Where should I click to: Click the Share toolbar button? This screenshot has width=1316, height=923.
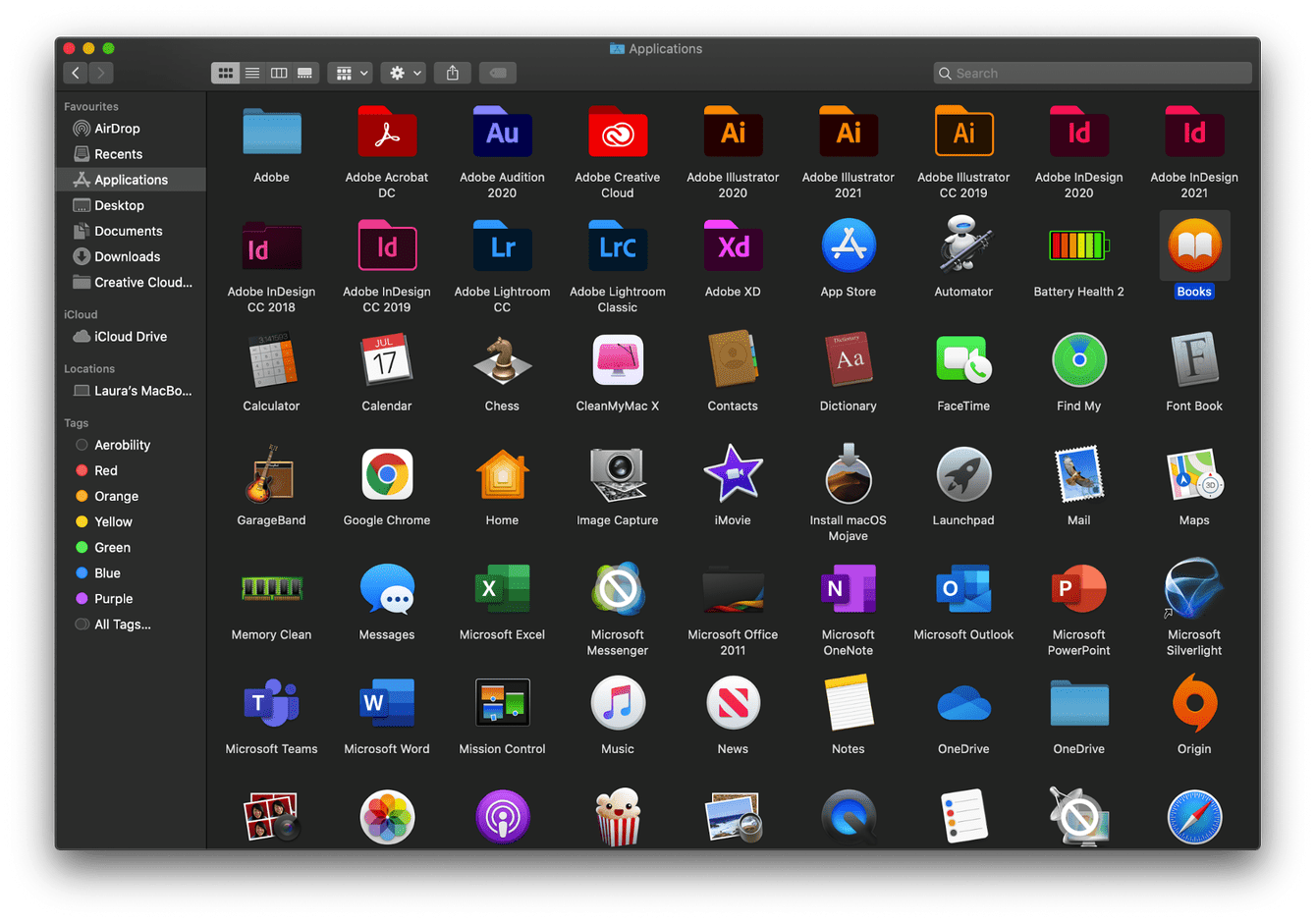[x=453, y=73]
